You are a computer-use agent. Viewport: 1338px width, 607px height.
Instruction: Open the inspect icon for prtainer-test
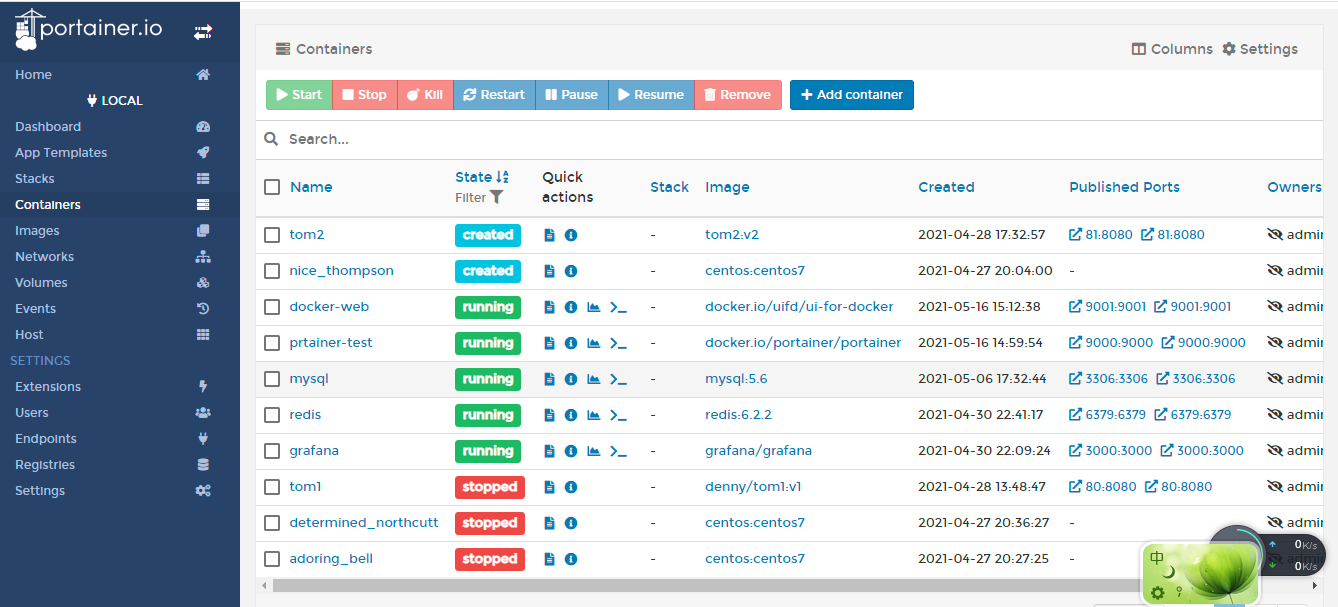point(571,343)
